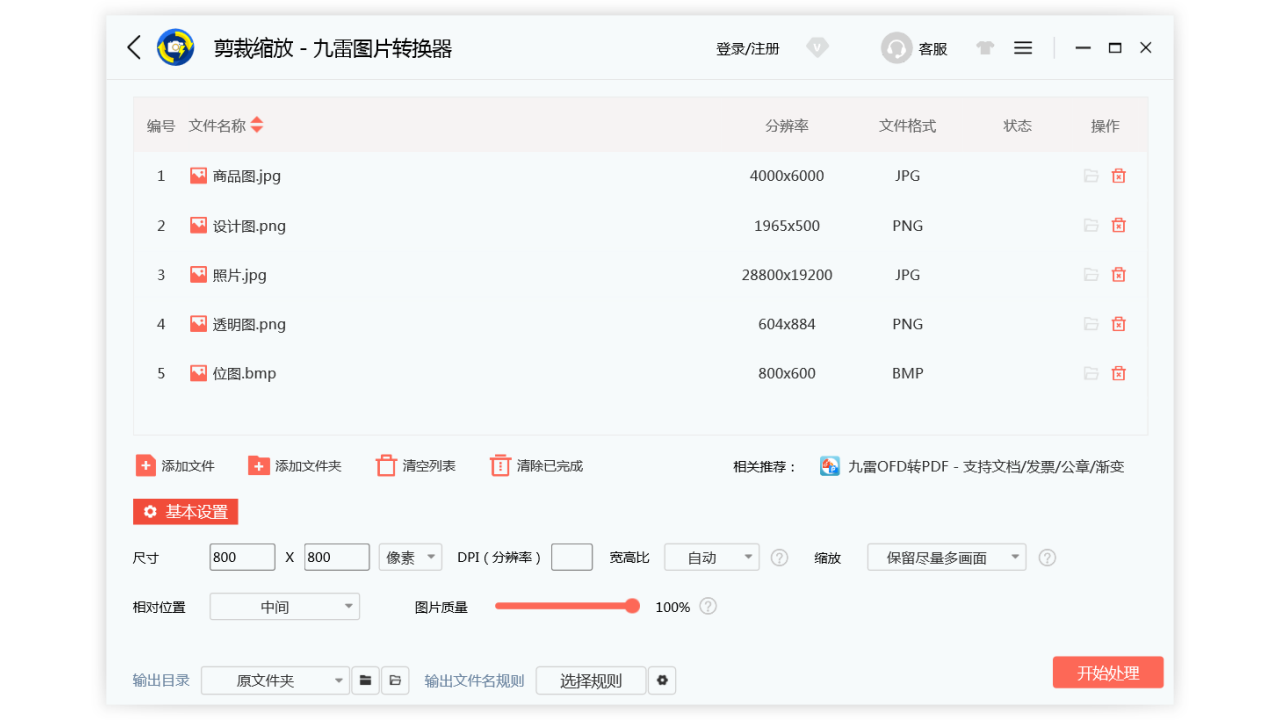
Task: Click the back arrow in title bar
Action: click(x=134, y=47)
